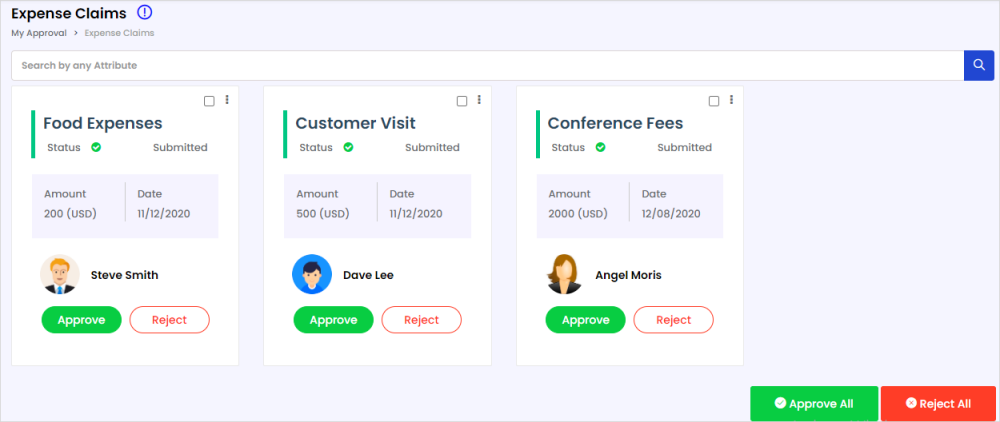Screen dimensions: 1000x422
Task: Open the Customer Visit three-dot menu
Action: (479, 100)
